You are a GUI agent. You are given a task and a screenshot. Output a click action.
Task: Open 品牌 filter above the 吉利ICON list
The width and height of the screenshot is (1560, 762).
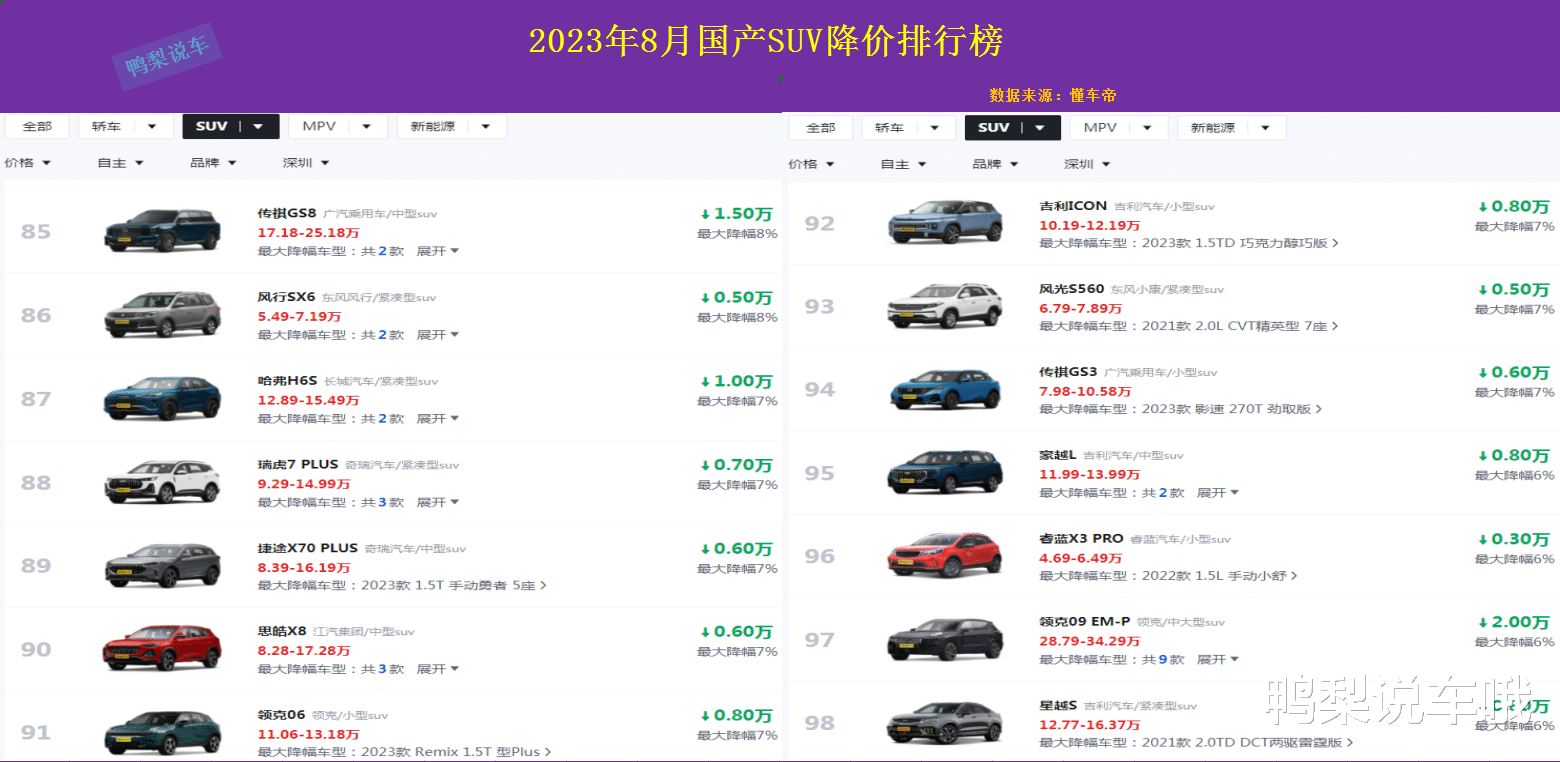(x=996, y=164)
